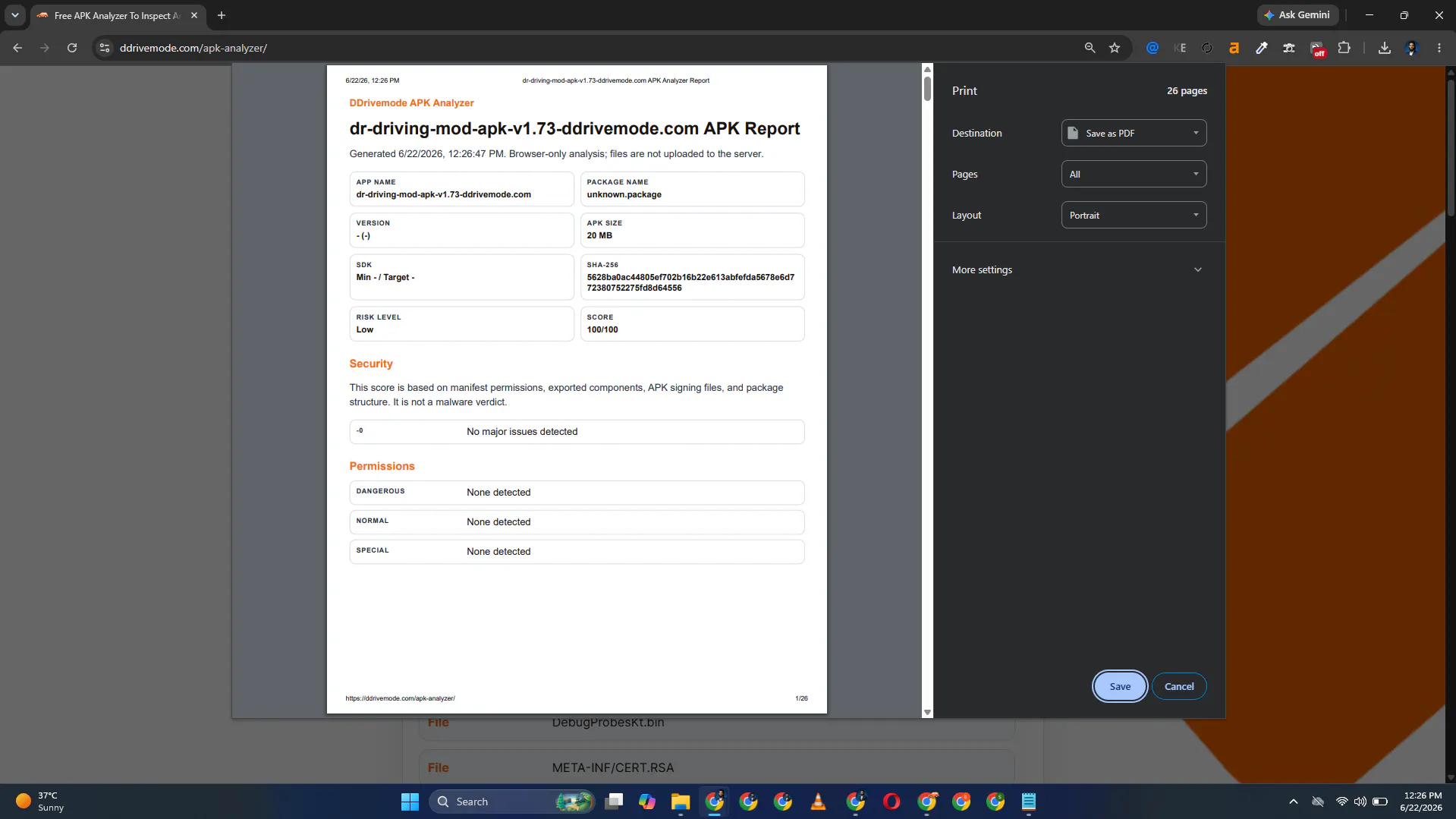Screen dimensions: 1456x819
Task: Click the page scrollbar down arrow of browser
Action: pyautogui.click(x=1451, y=778)
